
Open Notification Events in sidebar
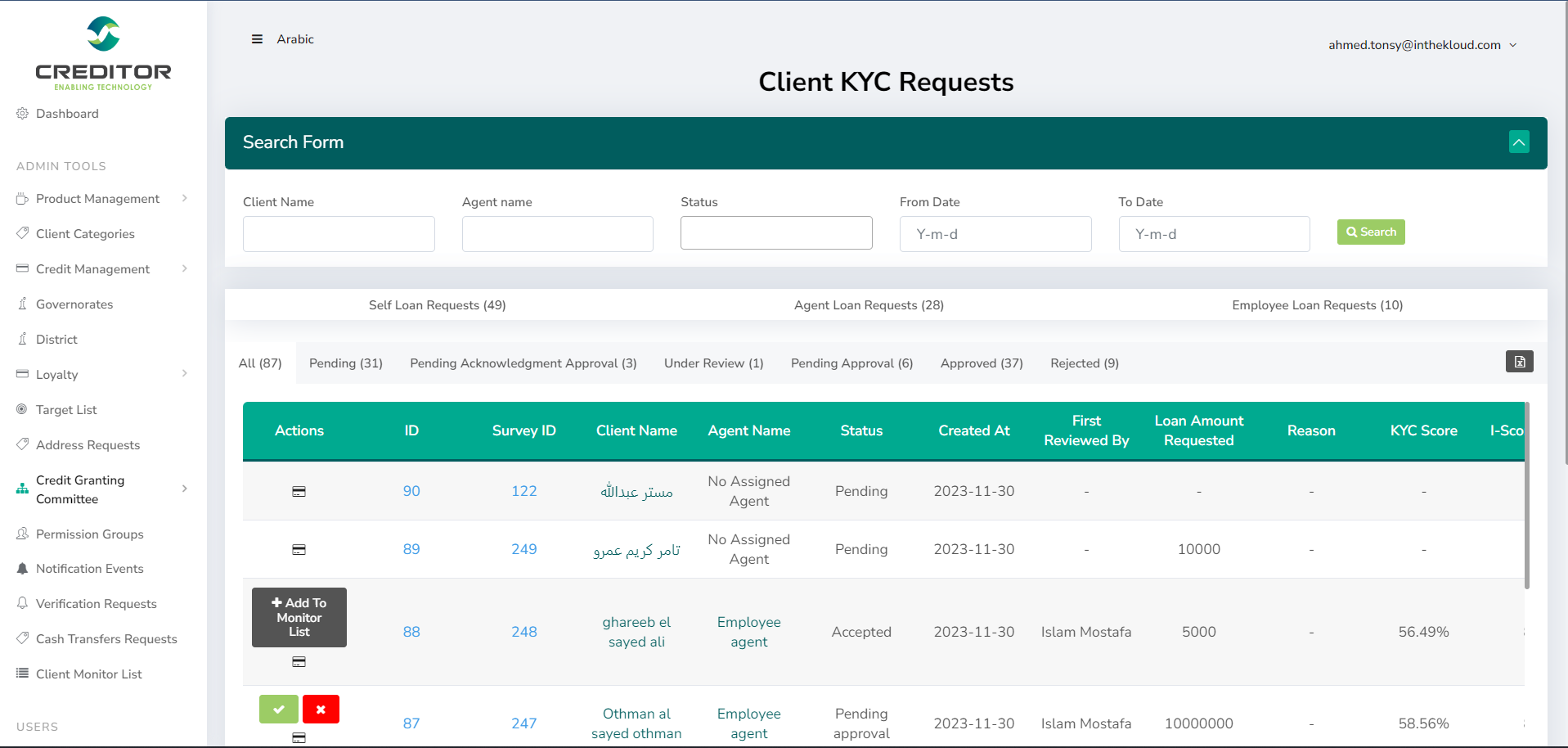coord(89,569)
